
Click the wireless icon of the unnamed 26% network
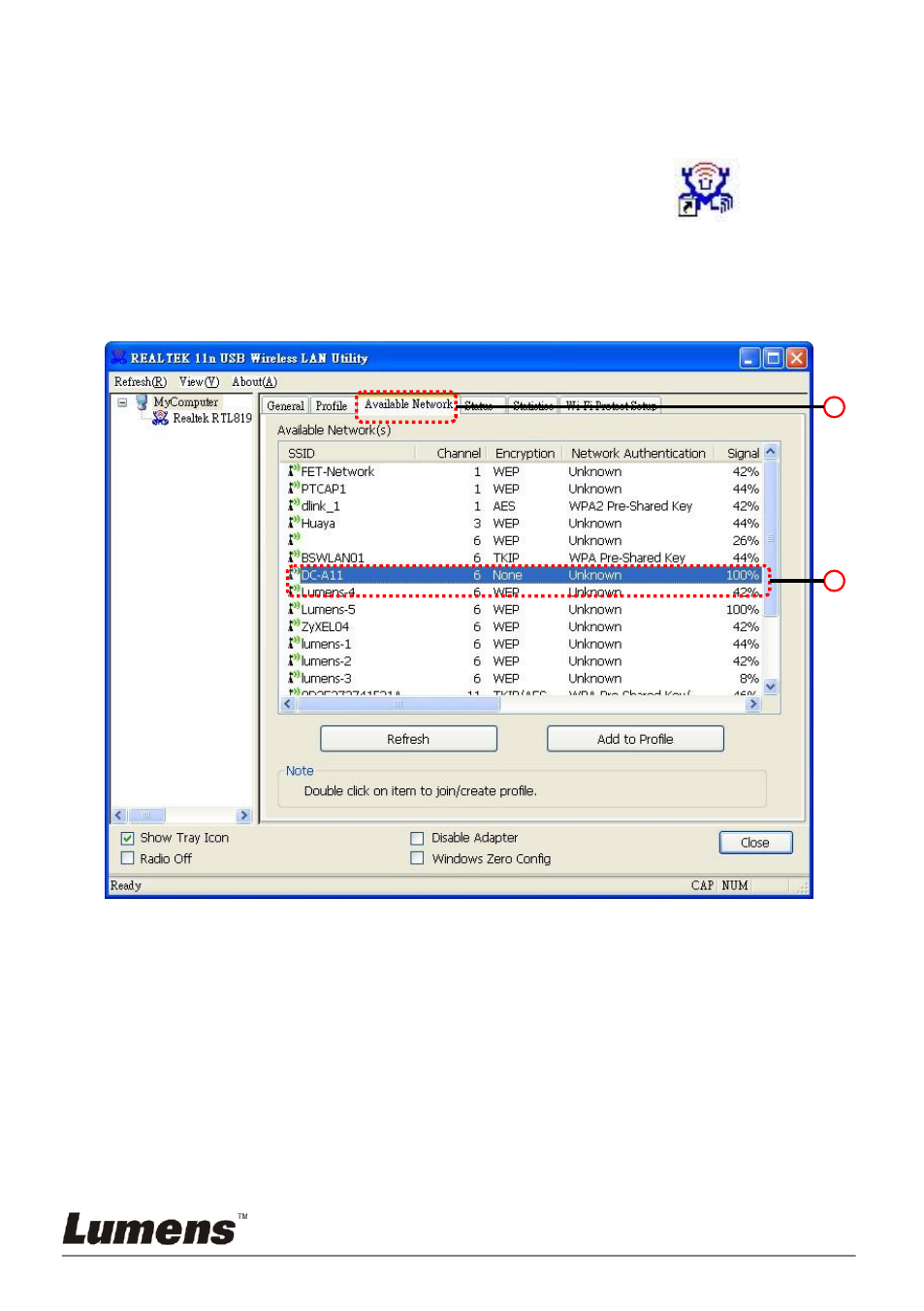coord(294,539)
